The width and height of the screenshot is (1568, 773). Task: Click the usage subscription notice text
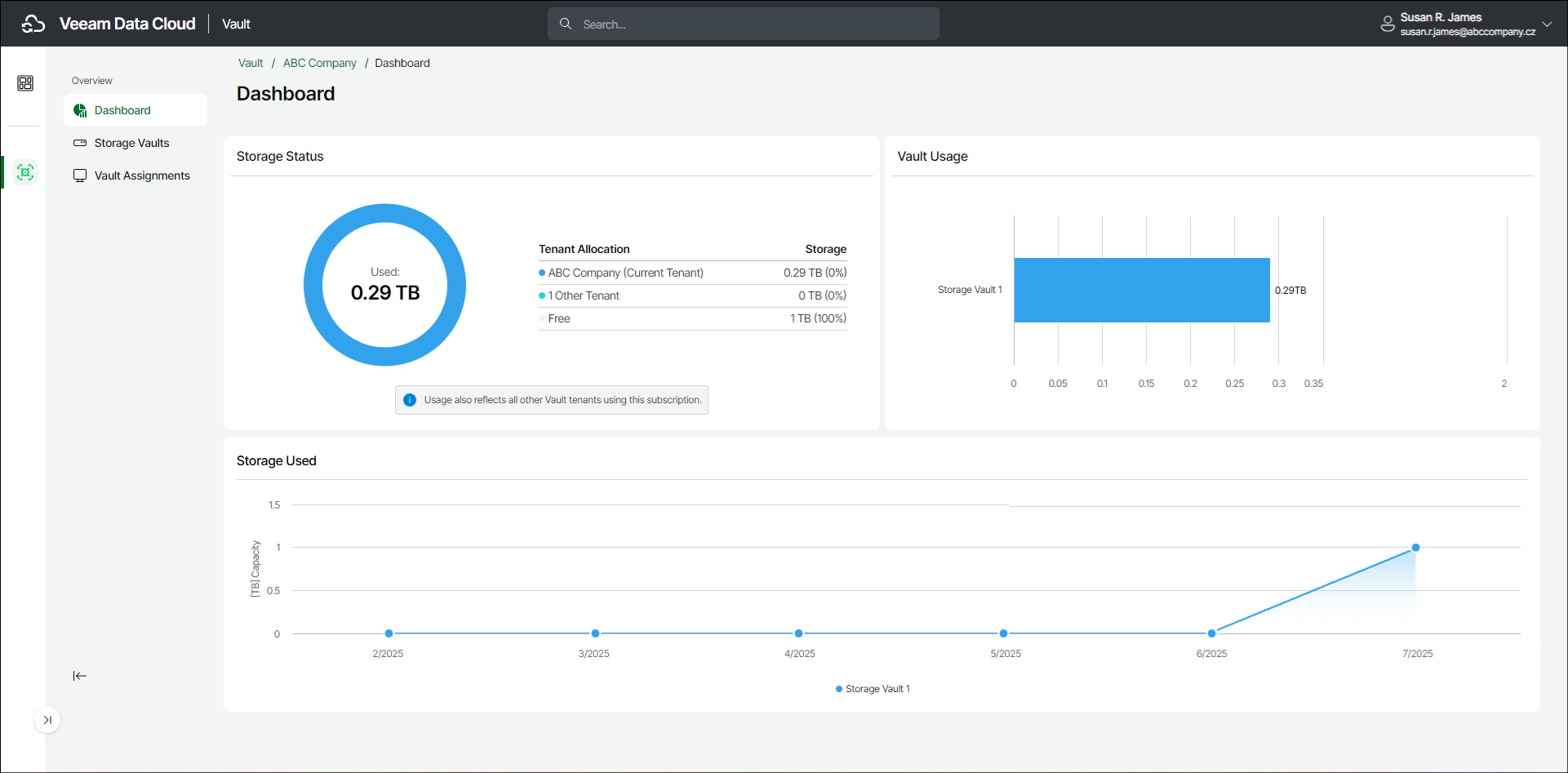tap(562, 400)
